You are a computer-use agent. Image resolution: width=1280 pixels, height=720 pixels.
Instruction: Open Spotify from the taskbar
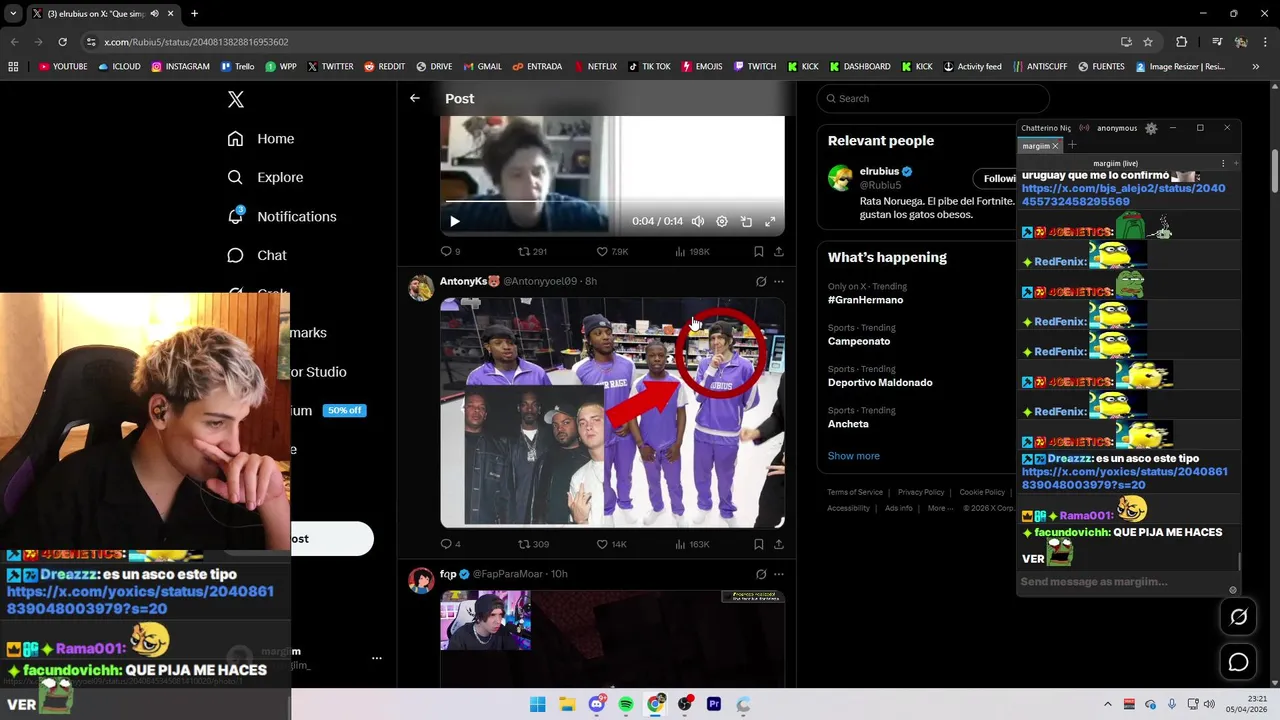(x=626, y=704)
